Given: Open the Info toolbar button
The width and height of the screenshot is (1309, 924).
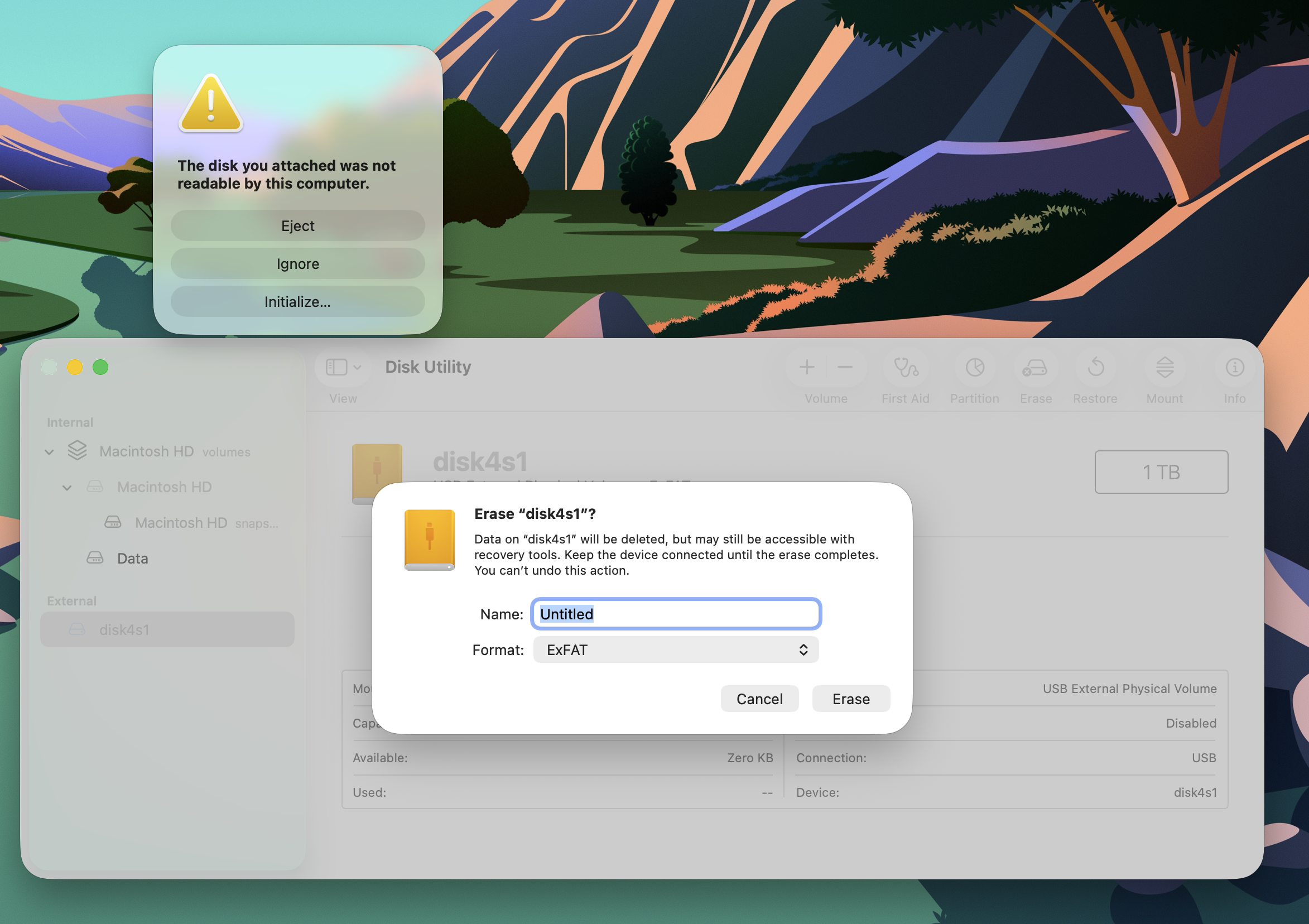Looking at the screenshot, I should [1234, 368].
